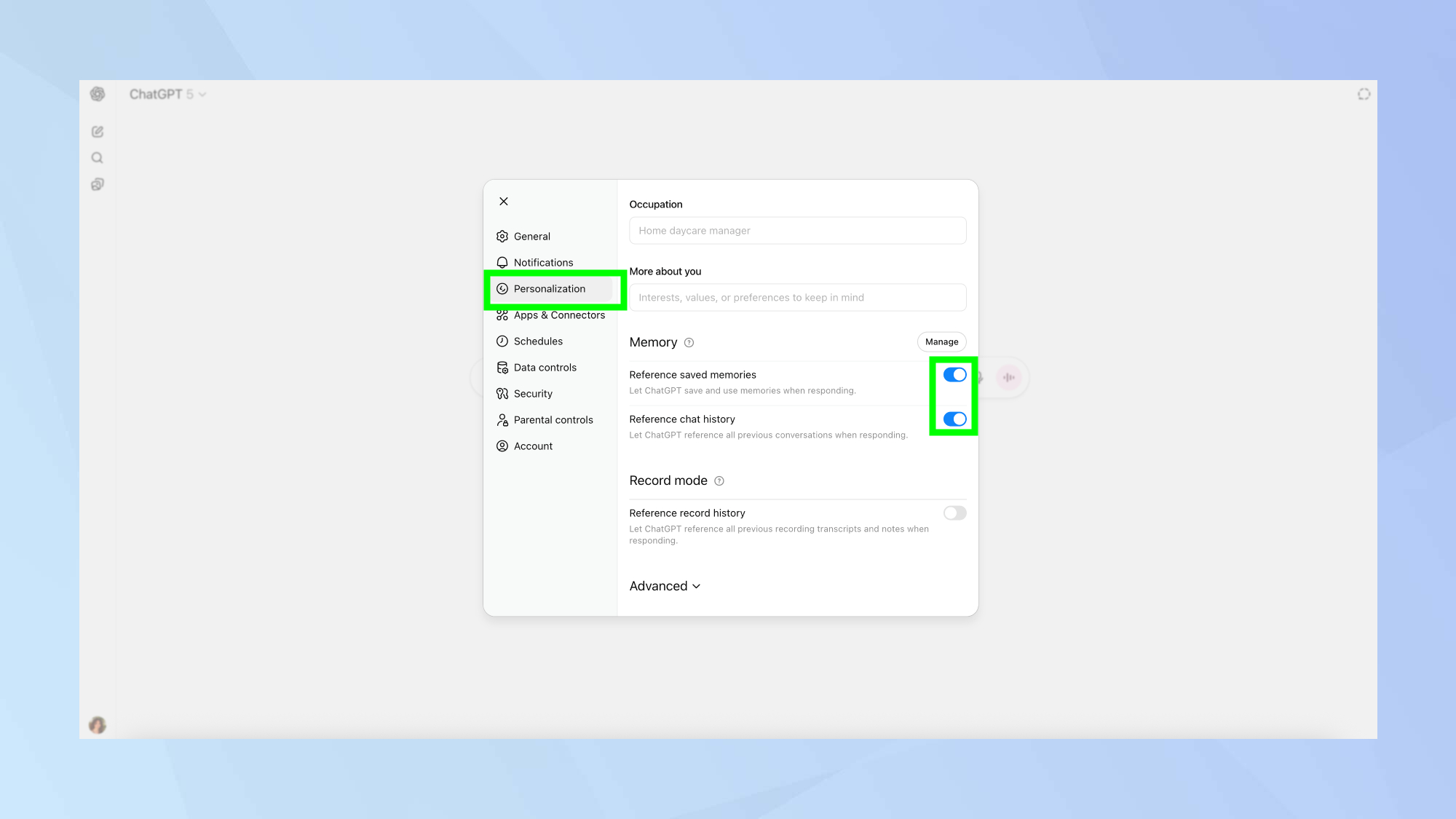Viewport: 1456px width, 819px height.
Task: Click the temporary chat icon top right
Action: (1364, 94)
